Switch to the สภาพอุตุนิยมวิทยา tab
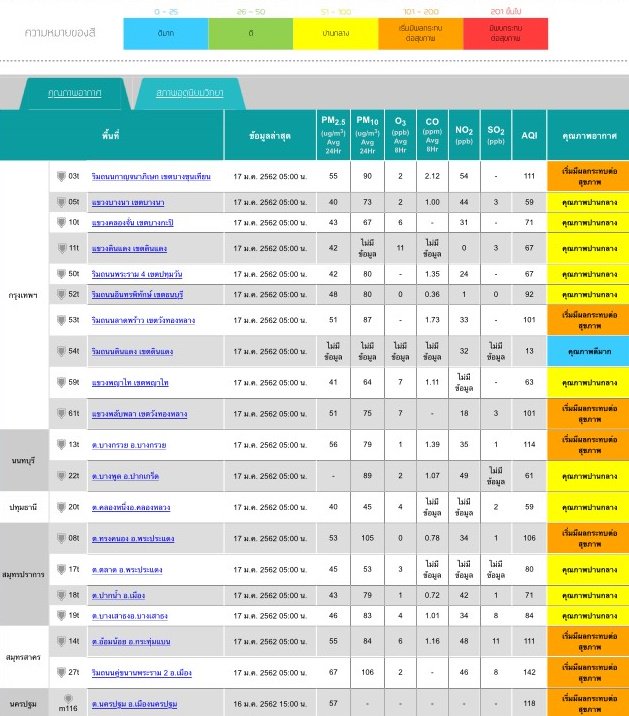 190,93
